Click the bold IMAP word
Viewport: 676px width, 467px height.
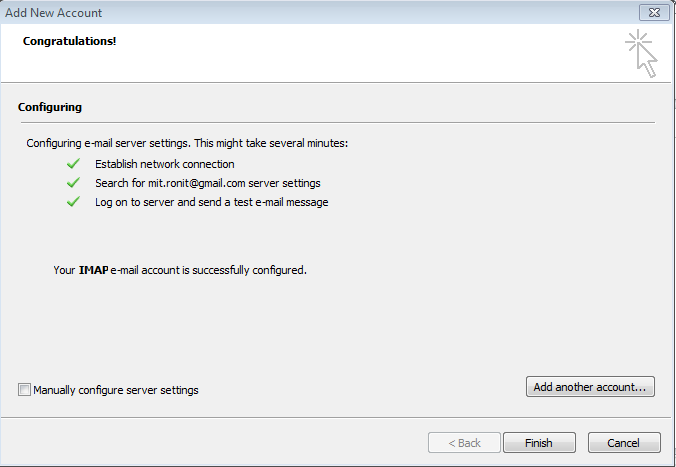94,270
